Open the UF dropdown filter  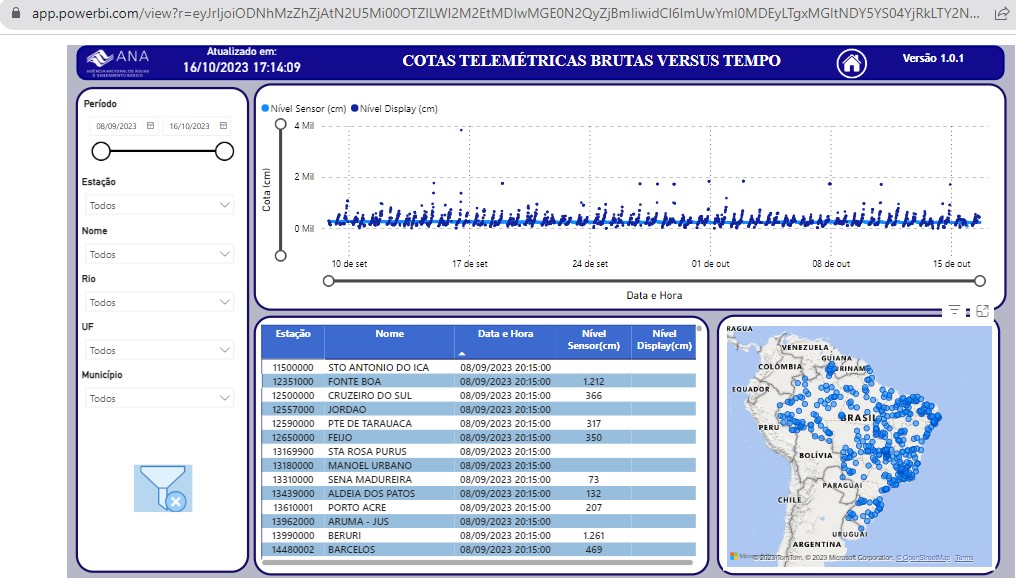click(x=159, y=350)
